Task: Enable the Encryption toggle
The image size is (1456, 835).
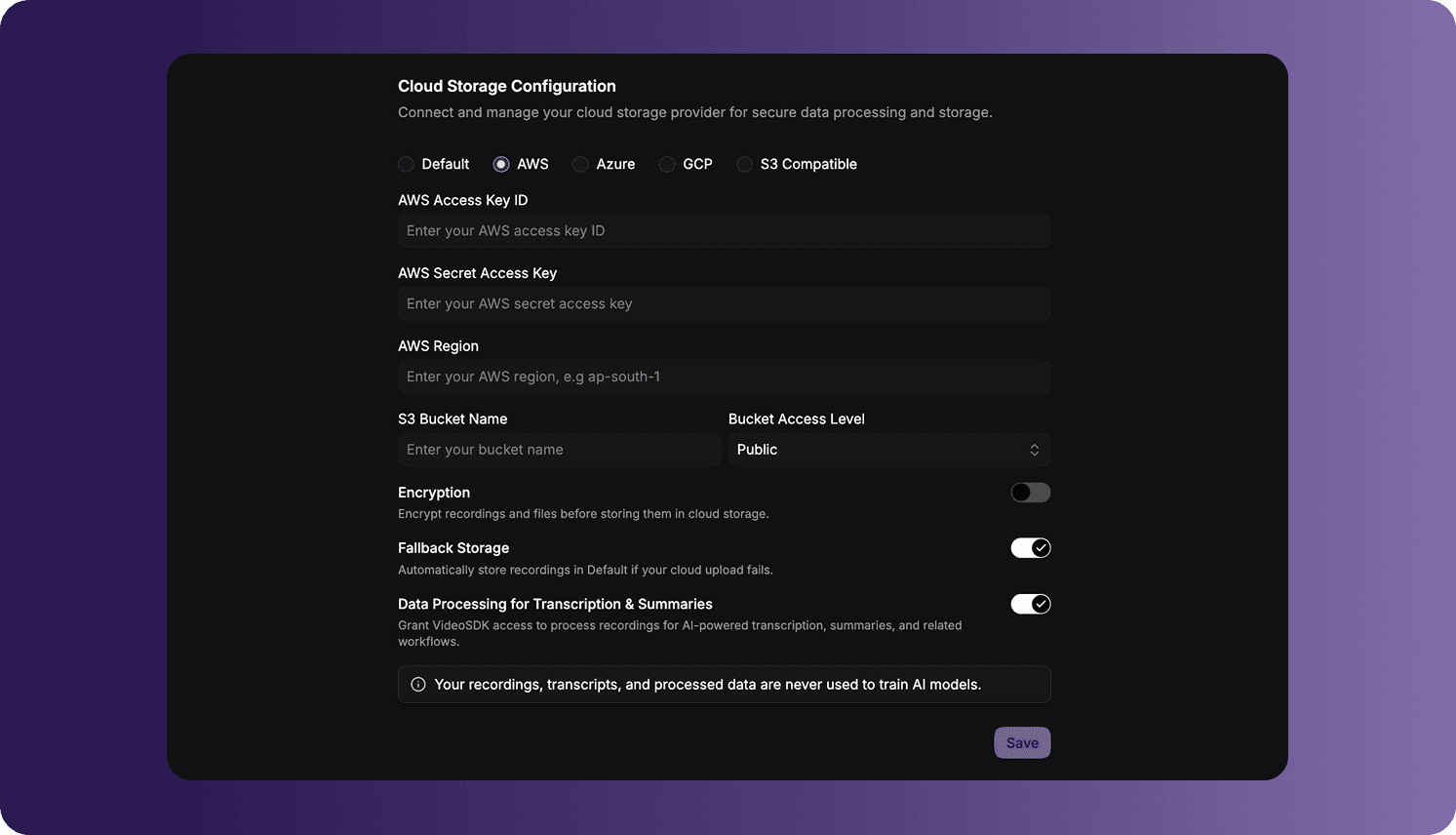Action: 1031,493
